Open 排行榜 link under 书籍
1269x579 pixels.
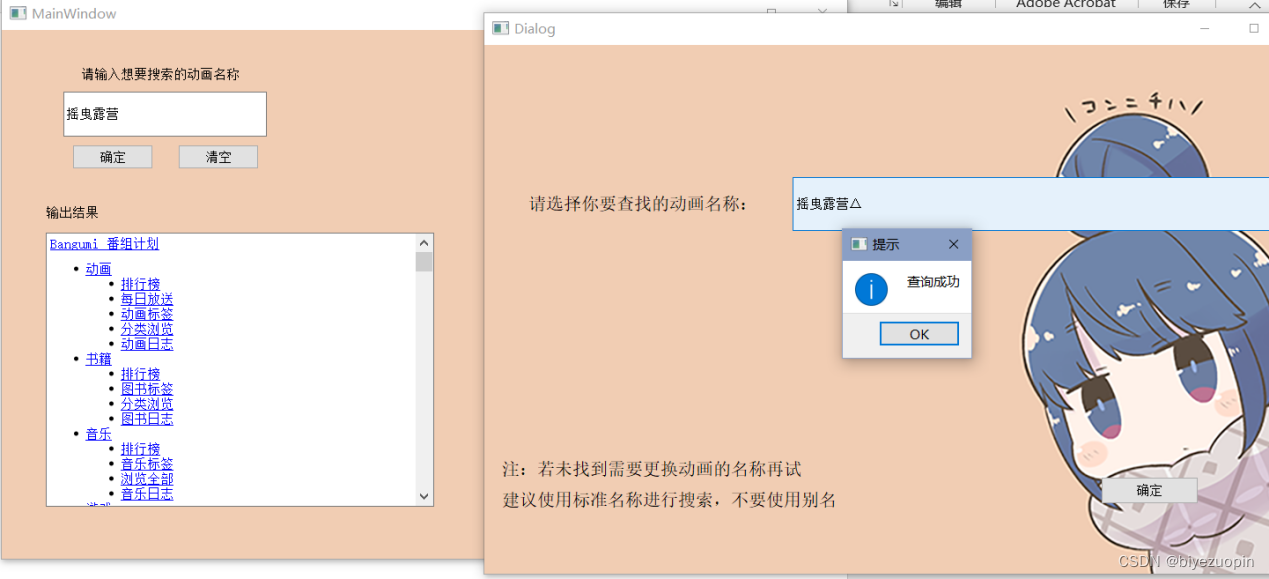pyautogui.click(x=140, y=374)
